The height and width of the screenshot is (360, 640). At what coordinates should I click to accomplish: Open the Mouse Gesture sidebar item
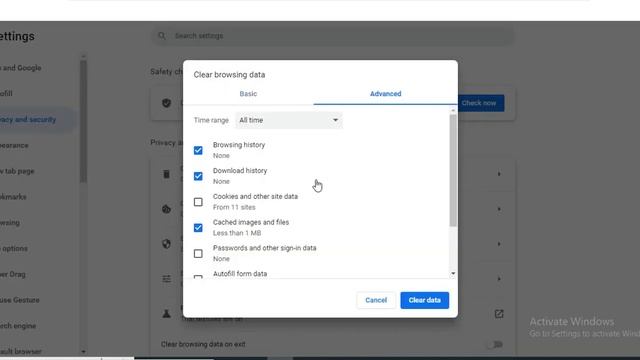click(20, 300)
